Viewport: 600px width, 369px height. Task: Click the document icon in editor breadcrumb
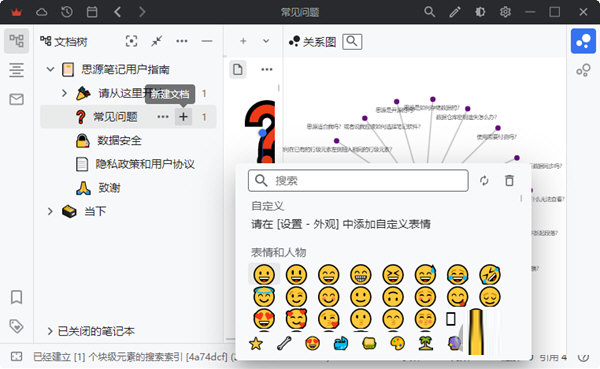click(x=238, y=69)
